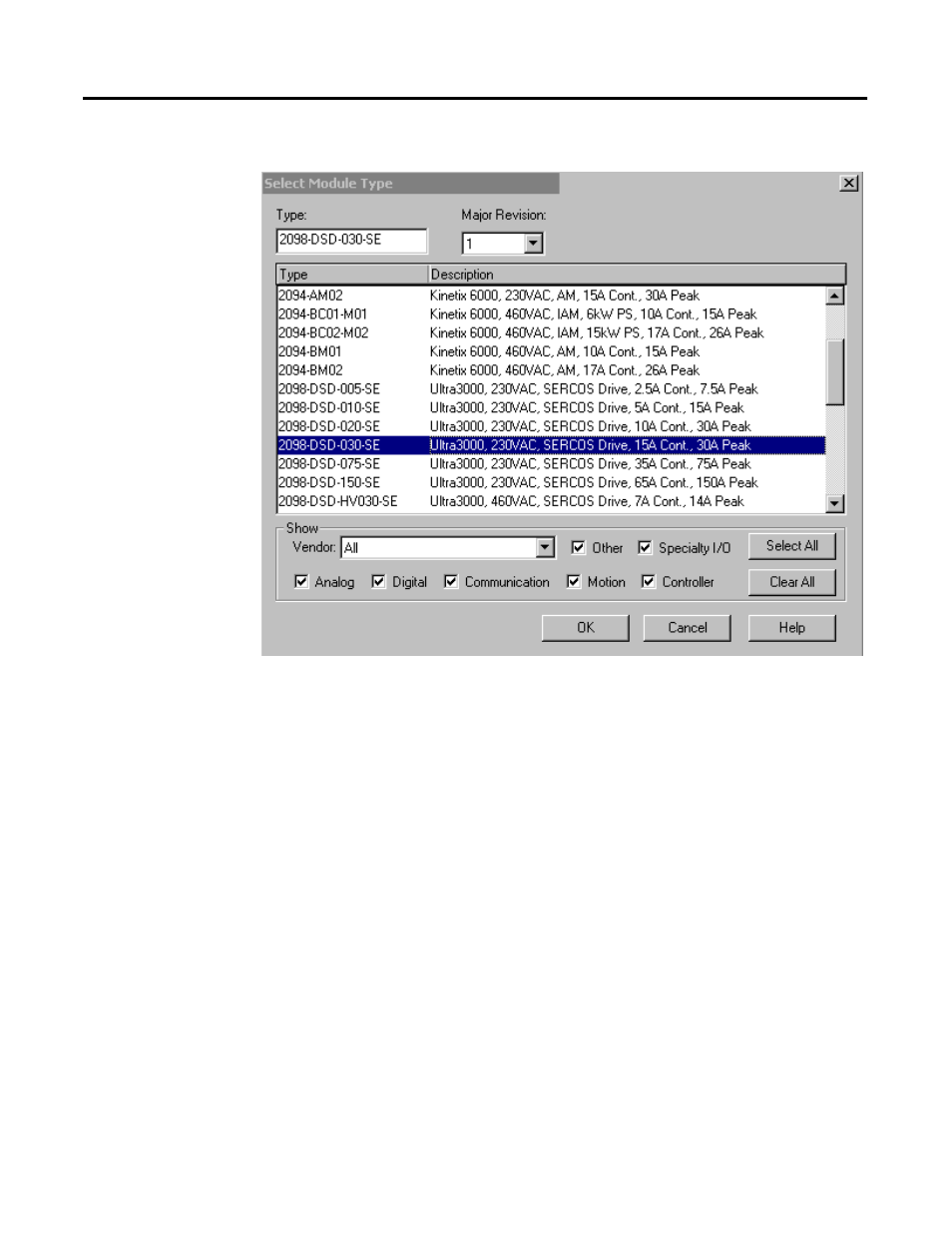The height and width of the screenshot is (1233, 952).
Task: Confirm with the OK button
Action: (x=585, y=628)
